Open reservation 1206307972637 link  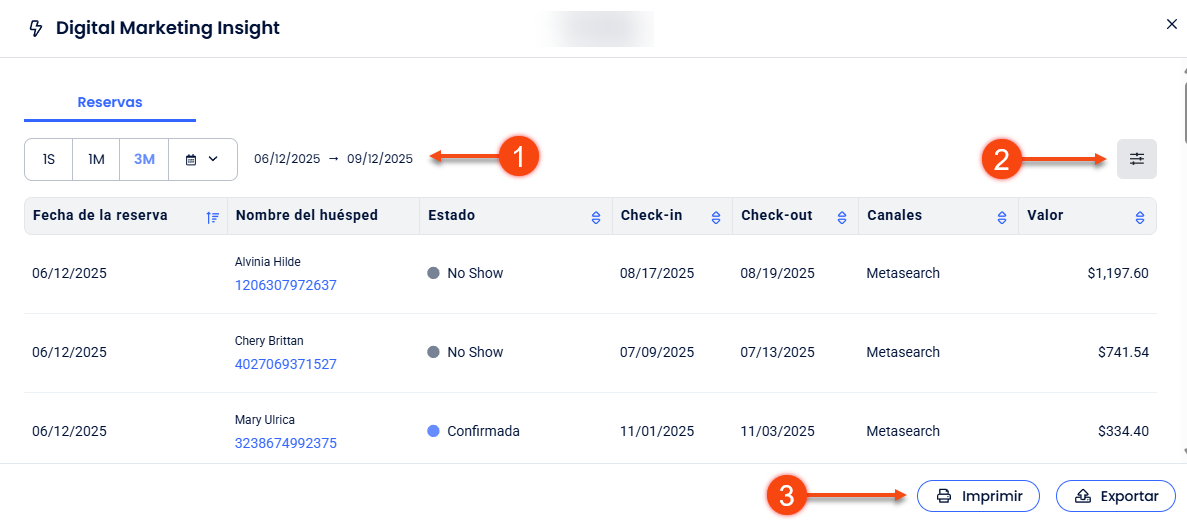pos(285,285)
